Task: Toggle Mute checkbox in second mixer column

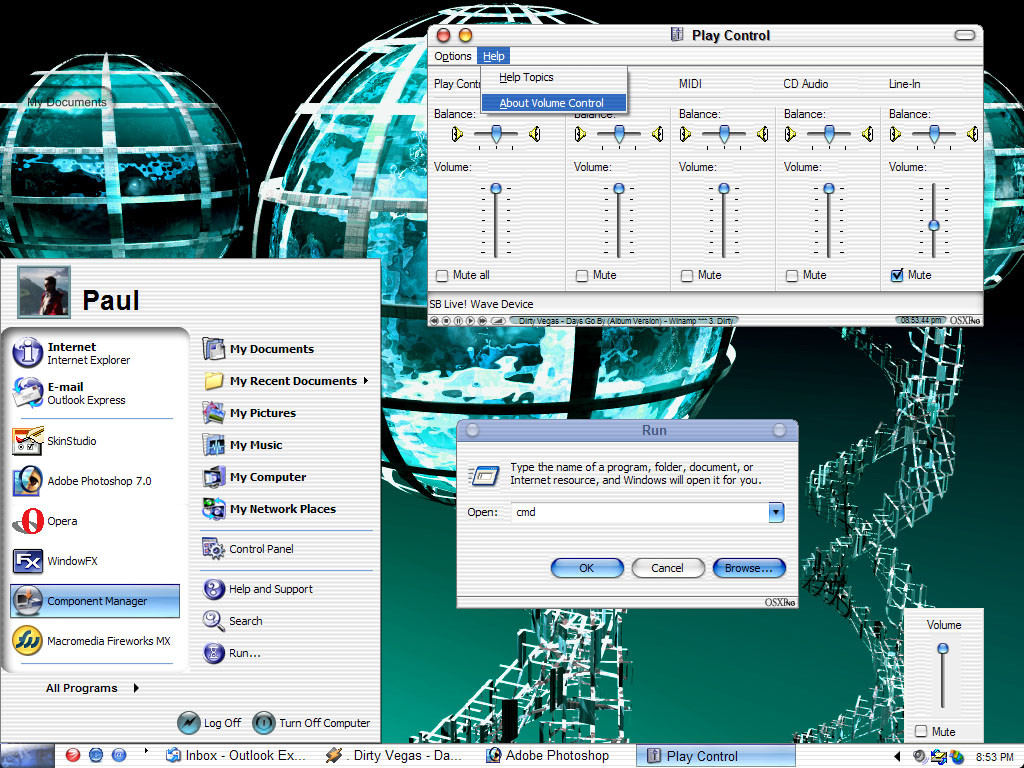Action: pos(582,276)
